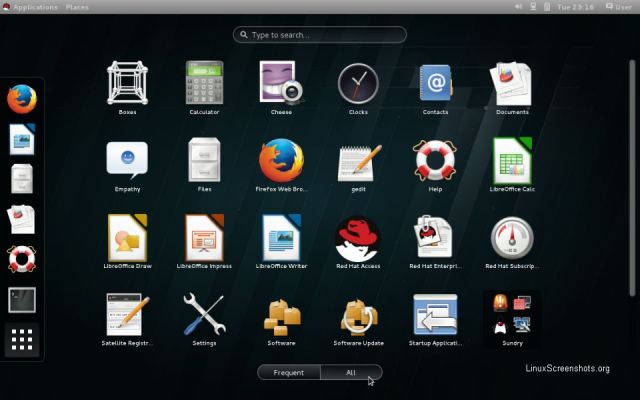Viewport: 640px width, 400px height.
Task: Open Red Hat Enterprise documentation icon
Action: click(x=435, y=238)
